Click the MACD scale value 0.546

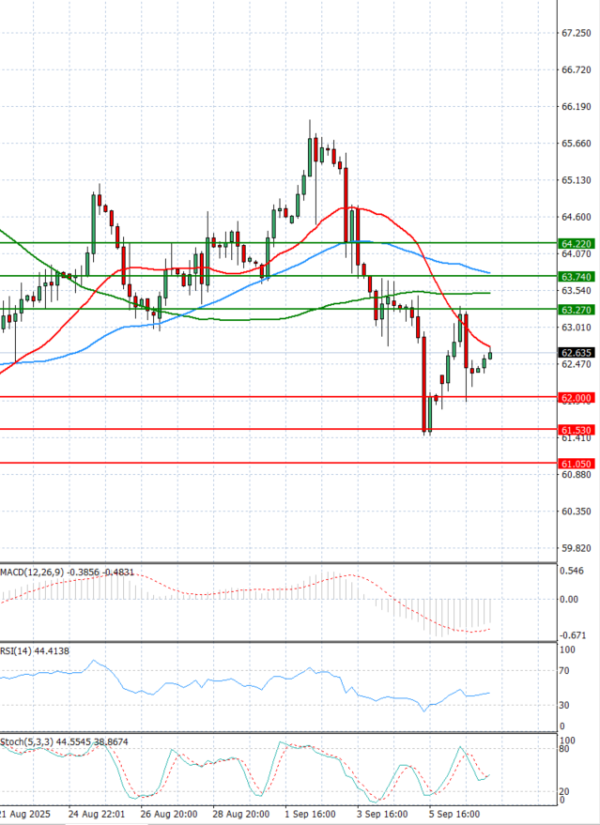coord(572,571)
